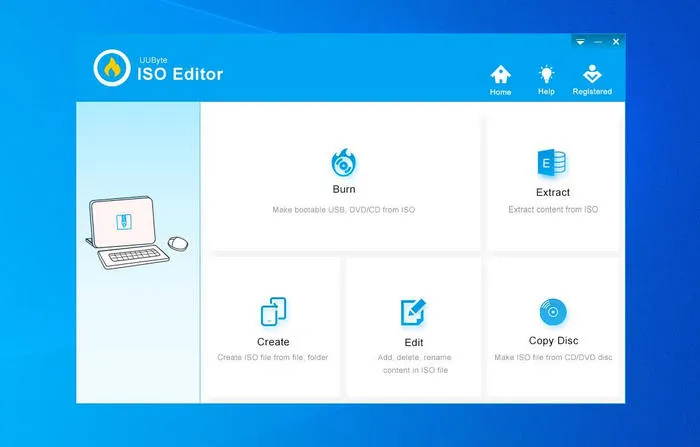
Task: Click the "Burn" label text
Action: 343,189
